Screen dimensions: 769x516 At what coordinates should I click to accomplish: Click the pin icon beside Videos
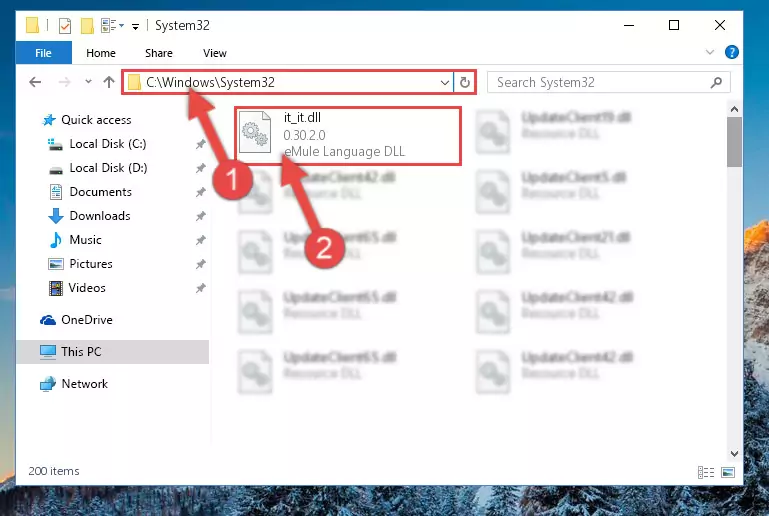point(201,288)
